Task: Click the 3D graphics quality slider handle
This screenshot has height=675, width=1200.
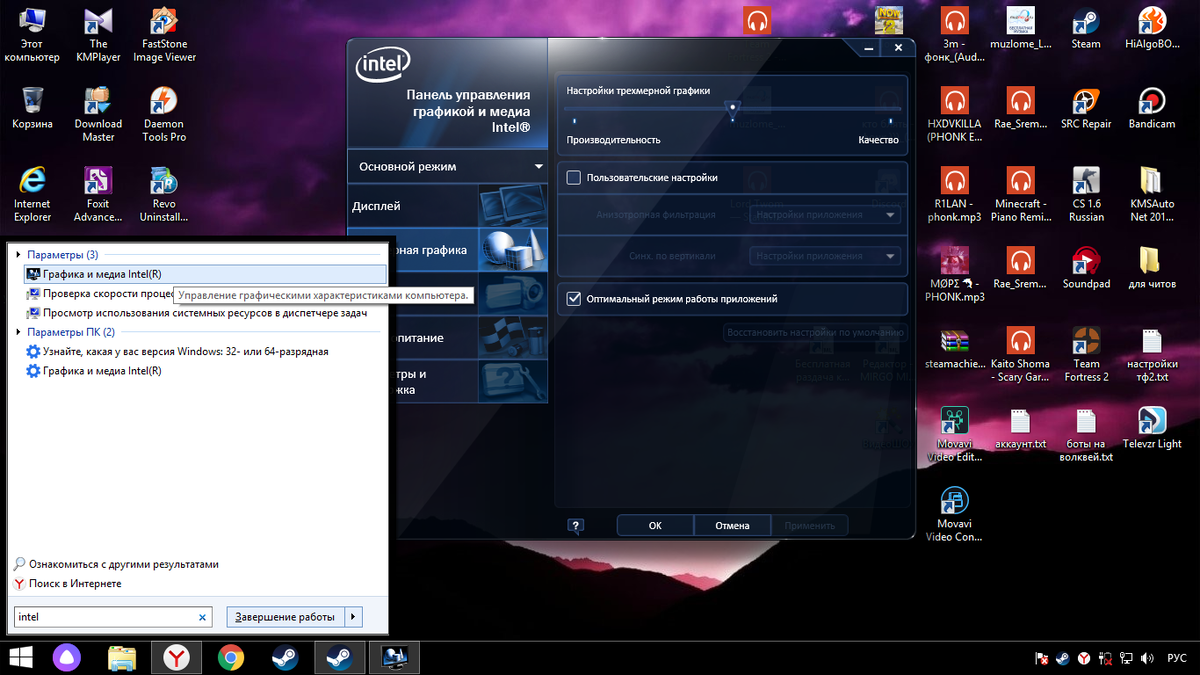Action: pyautogui.click(x=733, y=110)
